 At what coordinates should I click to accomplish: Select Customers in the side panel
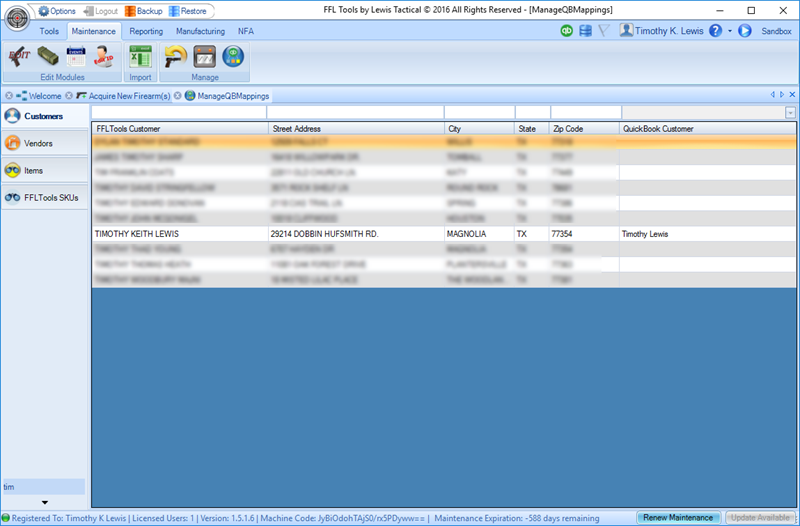45,116
